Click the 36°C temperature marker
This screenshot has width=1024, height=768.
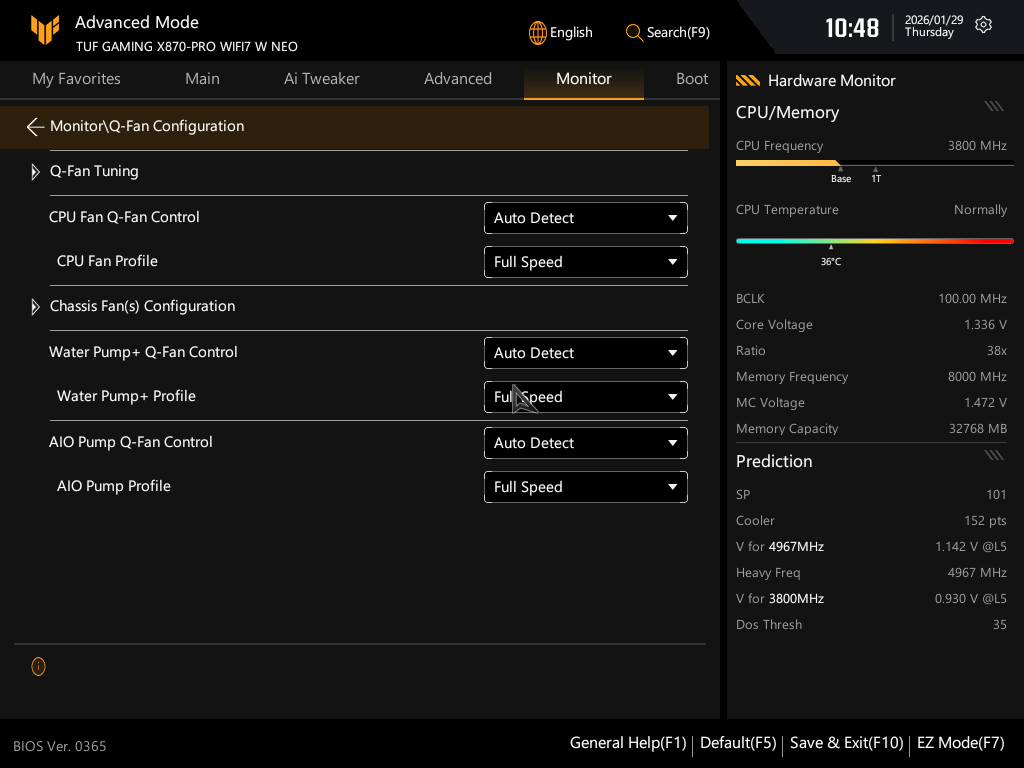(831, 262)
